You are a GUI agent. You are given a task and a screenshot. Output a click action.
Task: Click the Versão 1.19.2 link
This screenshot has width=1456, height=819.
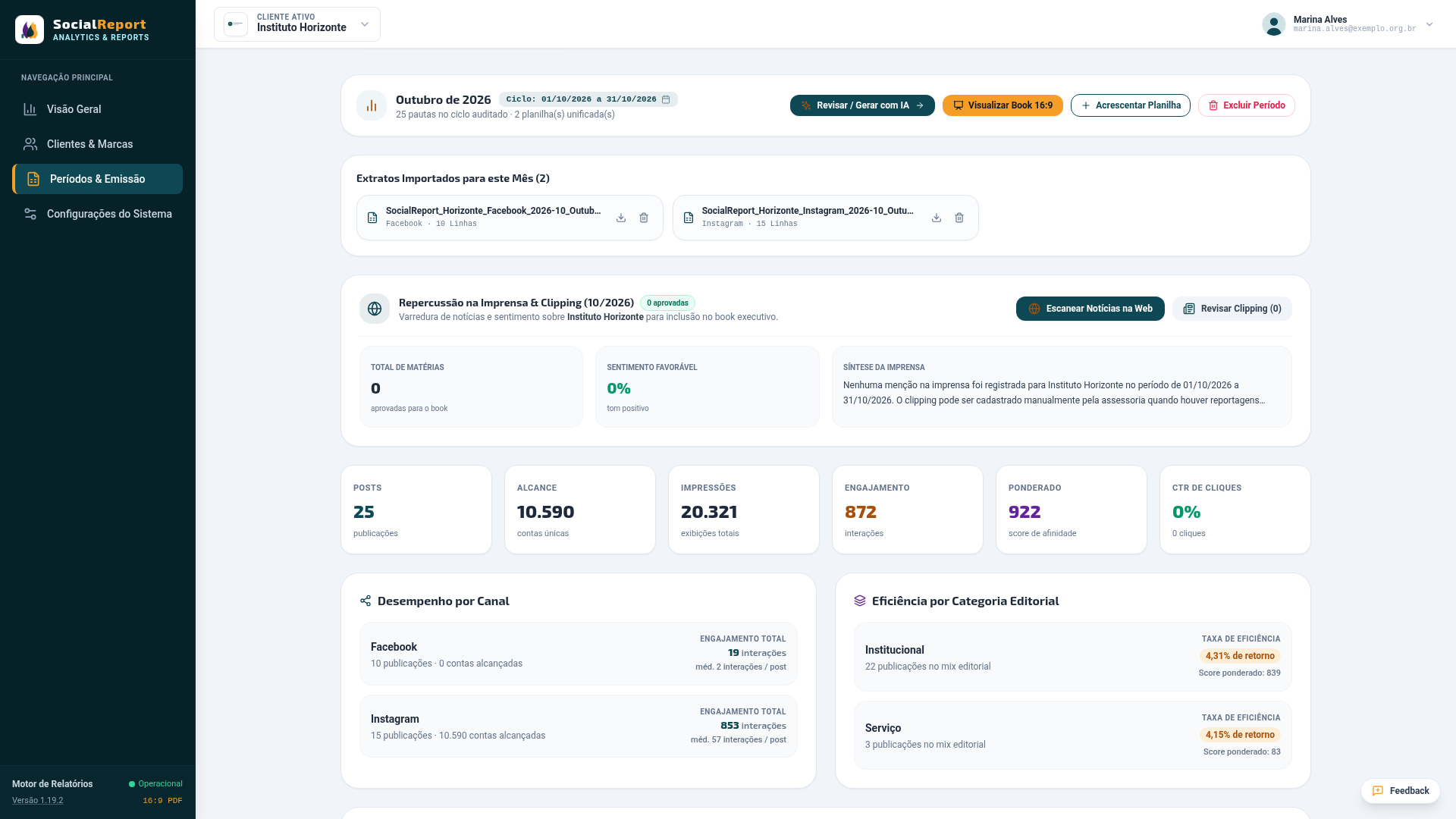tap(38, 801)
